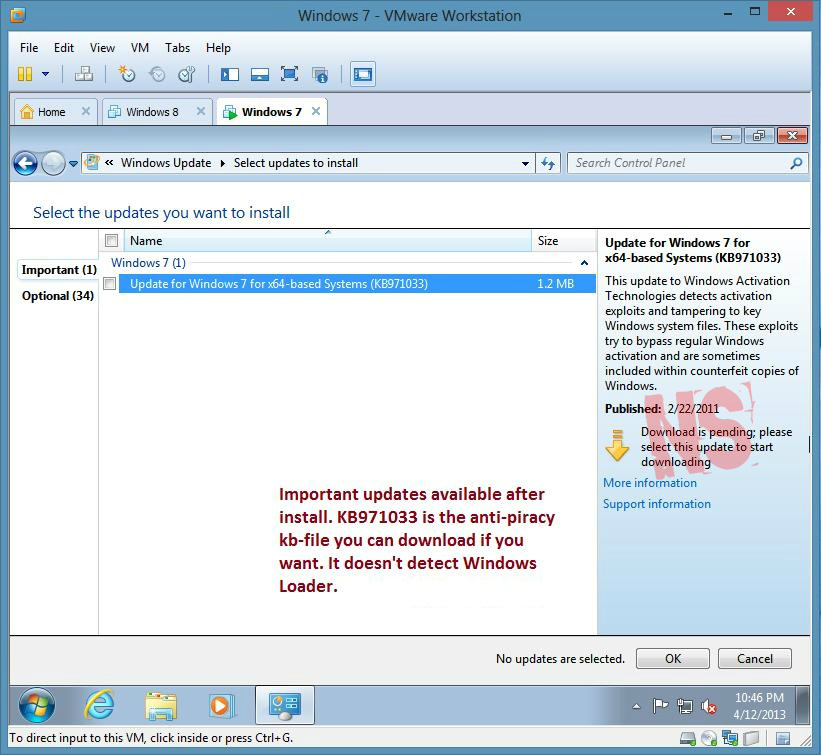Click the Cancel button
821x755 pixels.
[x=755, y=659]
